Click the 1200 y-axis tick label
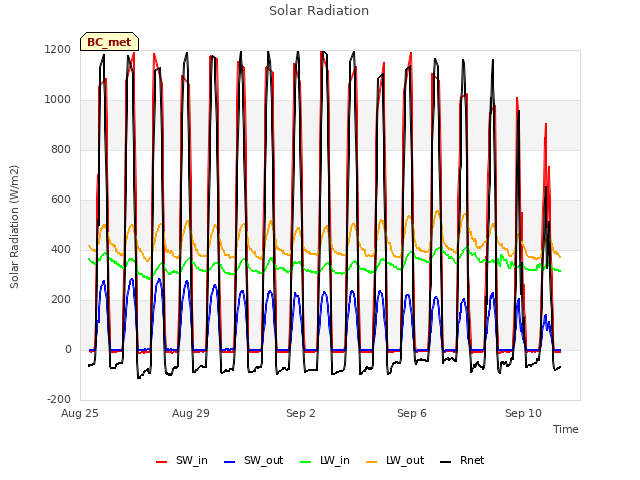 click(x=58, y=49)
